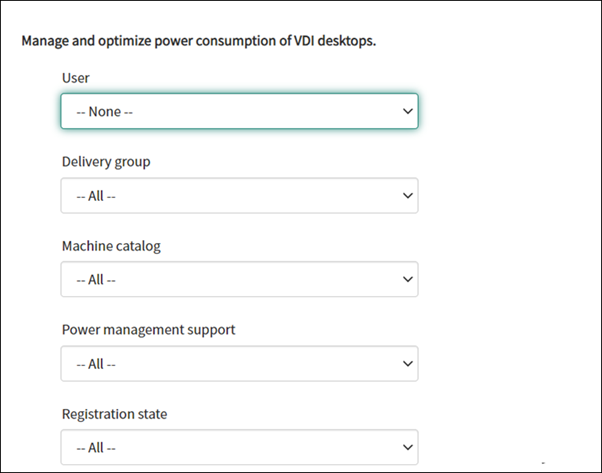
Task: Click the "Delivery group" field label
Action: [x=106, y=161]
